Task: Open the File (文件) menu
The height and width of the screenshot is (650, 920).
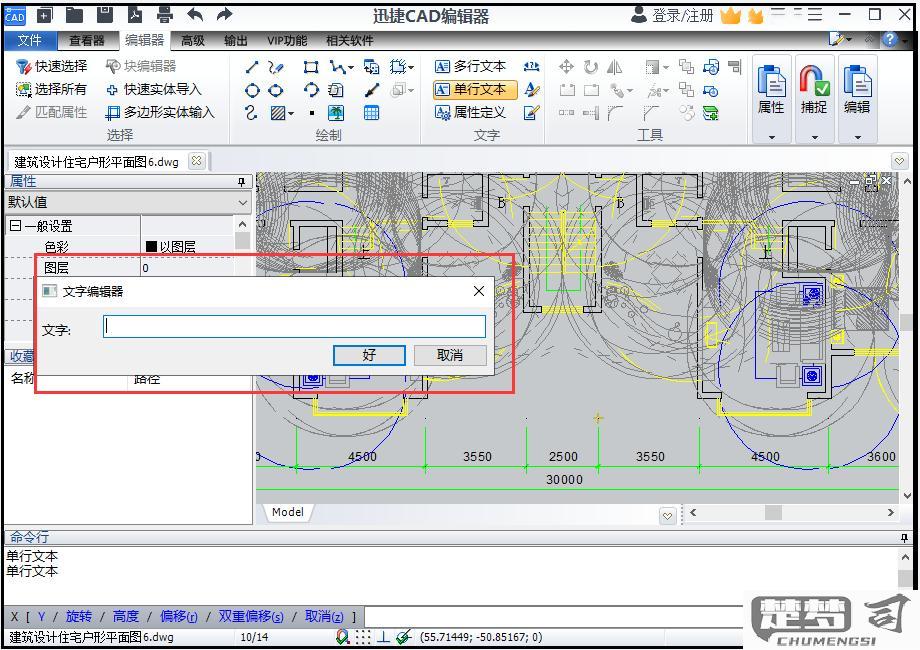Action: [x=29, y=40]
